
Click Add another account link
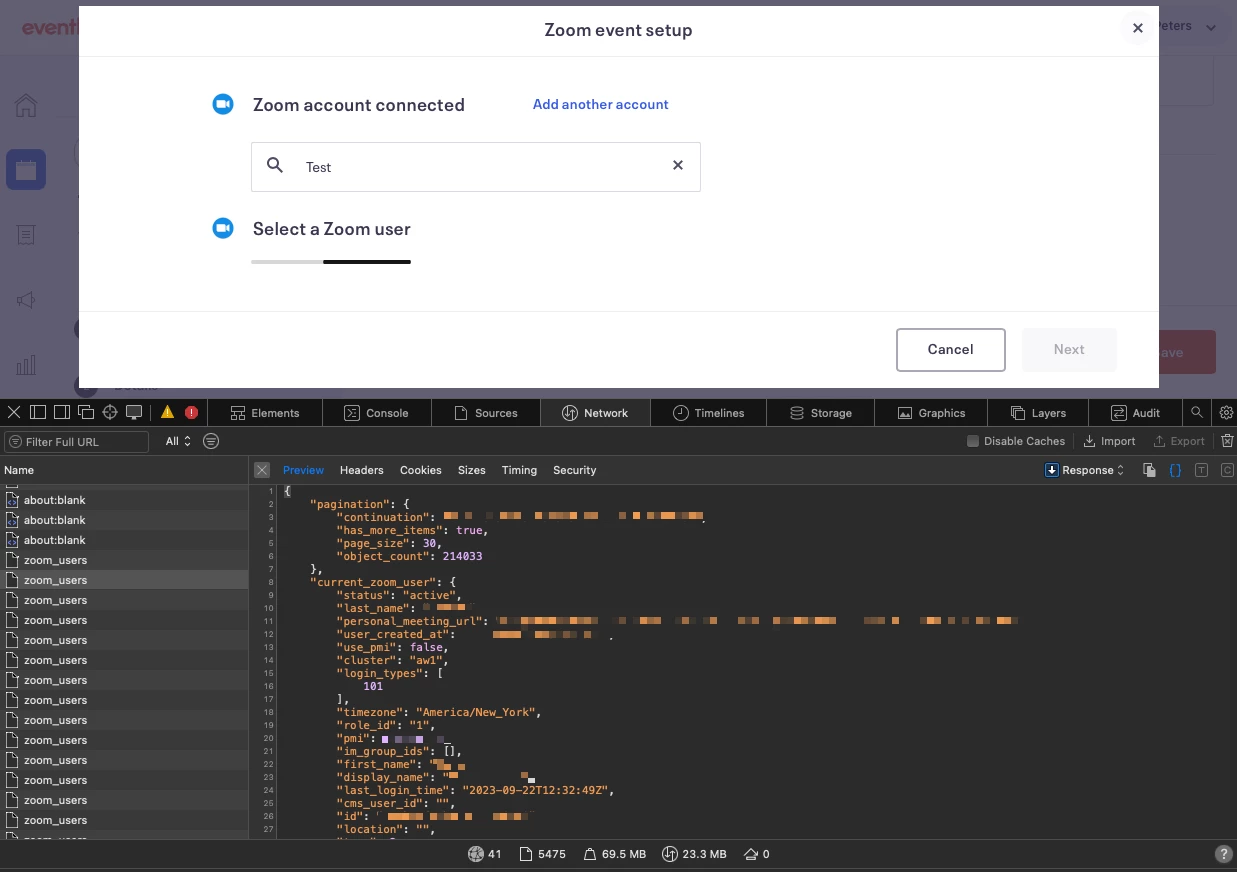point(600,104)
